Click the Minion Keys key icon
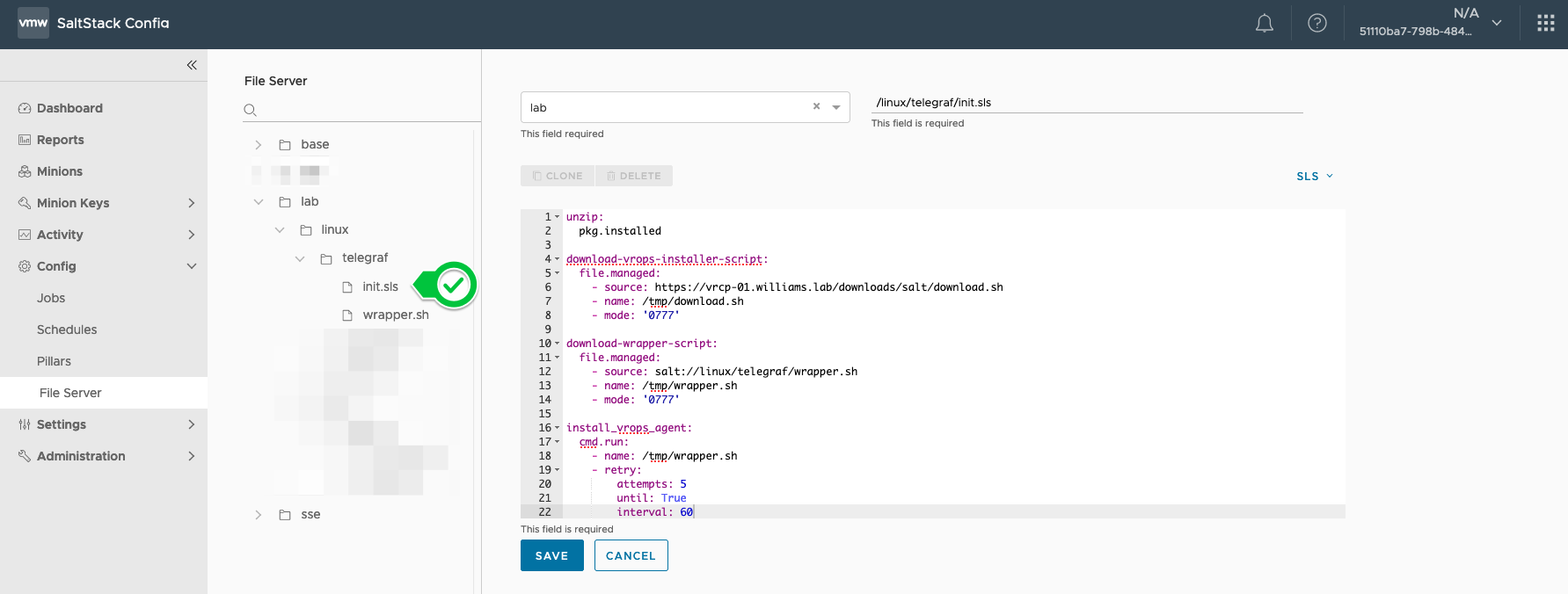 pos(25,203)
